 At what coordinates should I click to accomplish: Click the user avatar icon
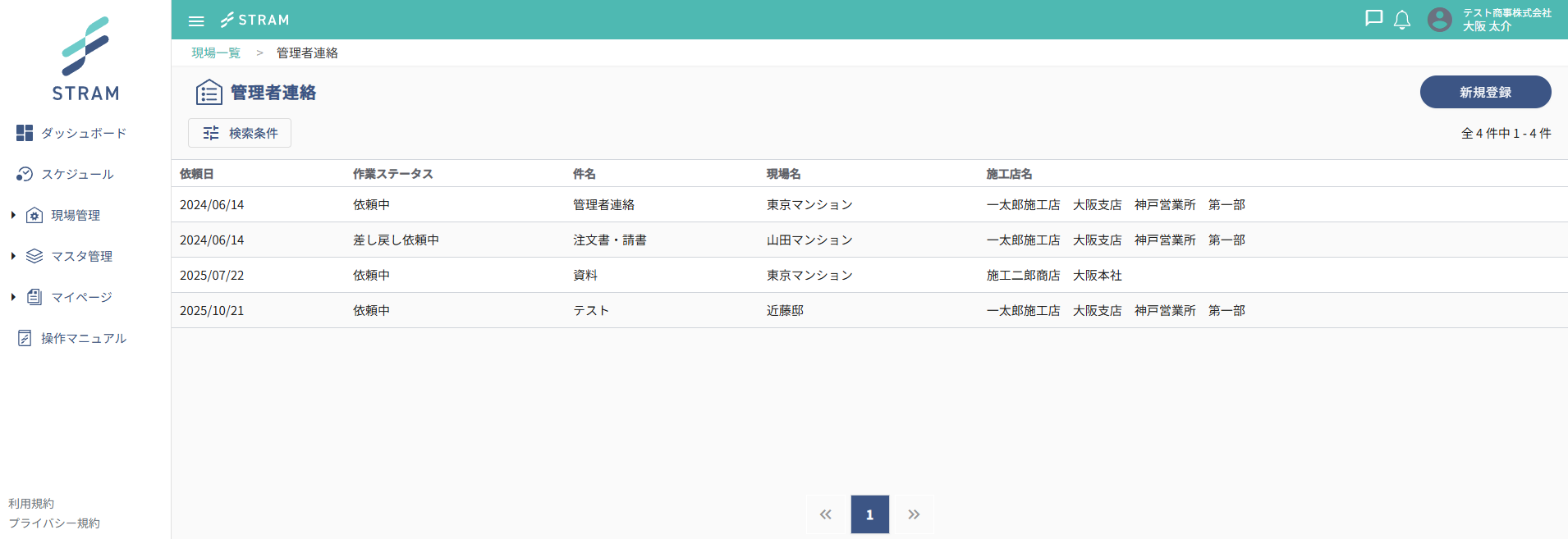(1440, 20)
